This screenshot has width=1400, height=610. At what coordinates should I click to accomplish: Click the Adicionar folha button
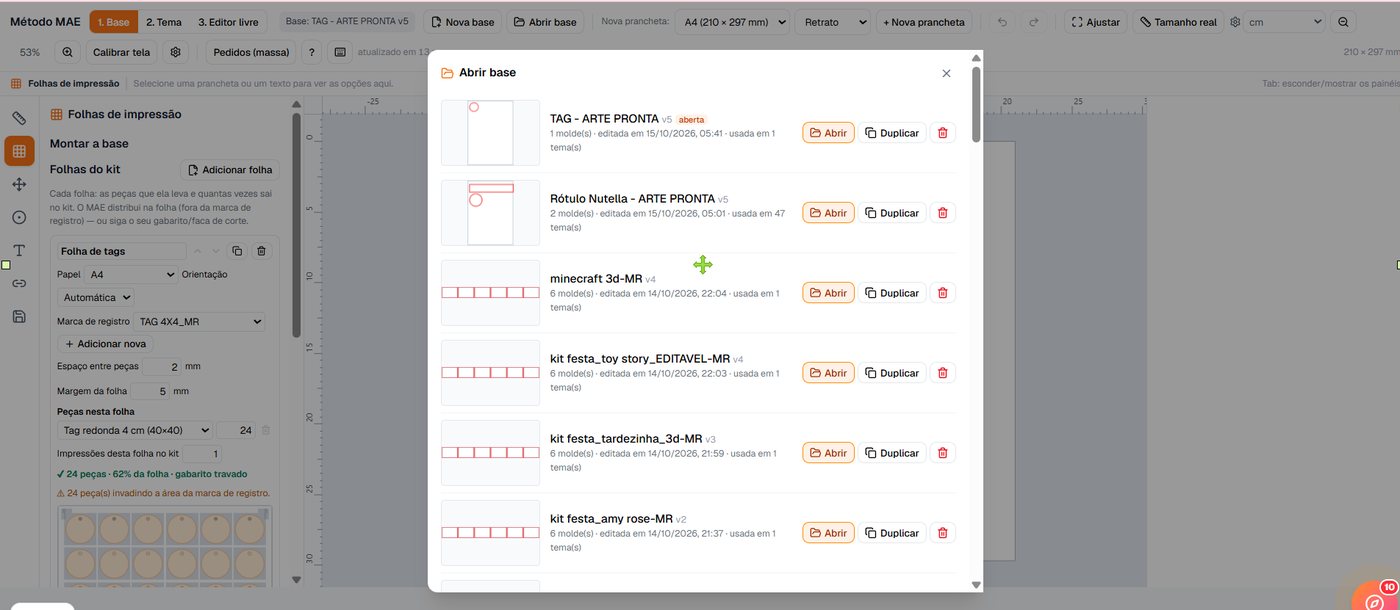230,170
